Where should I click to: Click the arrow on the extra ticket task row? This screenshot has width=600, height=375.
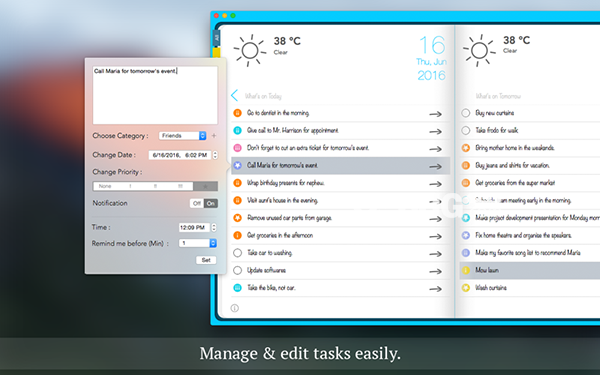coord(435,149)
